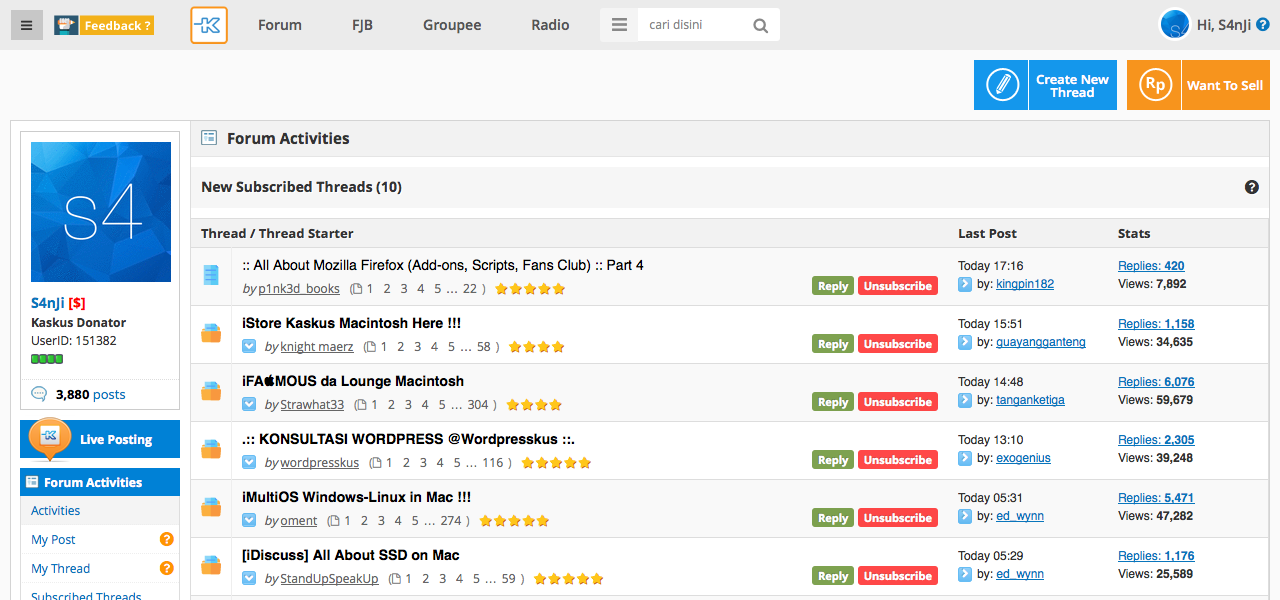
Task: Open help icon beside New Subscribed Threads
Action: (x=1251, y=187)
